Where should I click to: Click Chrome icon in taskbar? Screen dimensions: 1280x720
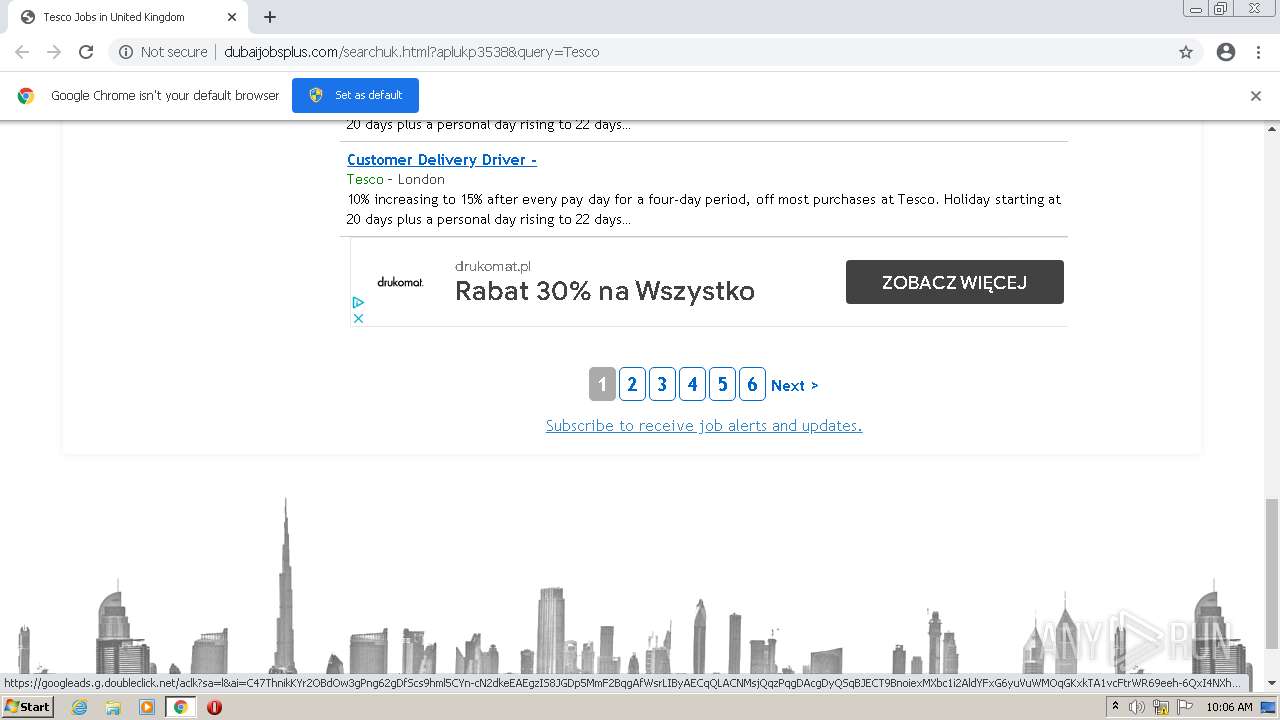(x=180, y=707)
